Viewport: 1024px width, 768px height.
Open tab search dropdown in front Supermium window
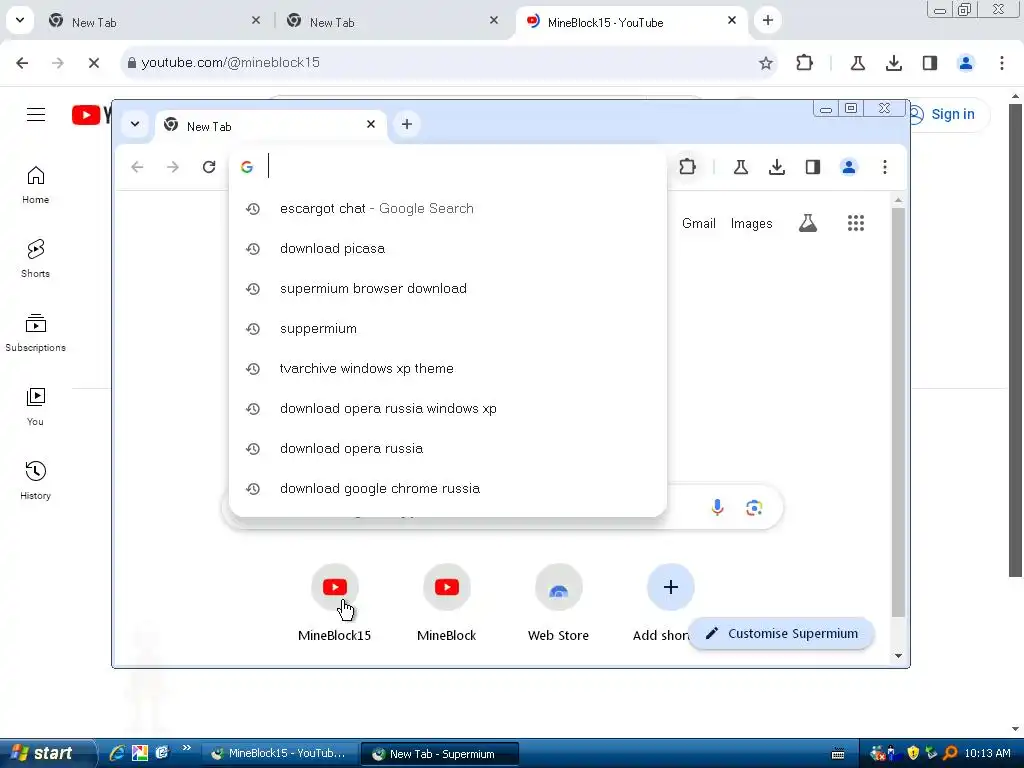135,124
